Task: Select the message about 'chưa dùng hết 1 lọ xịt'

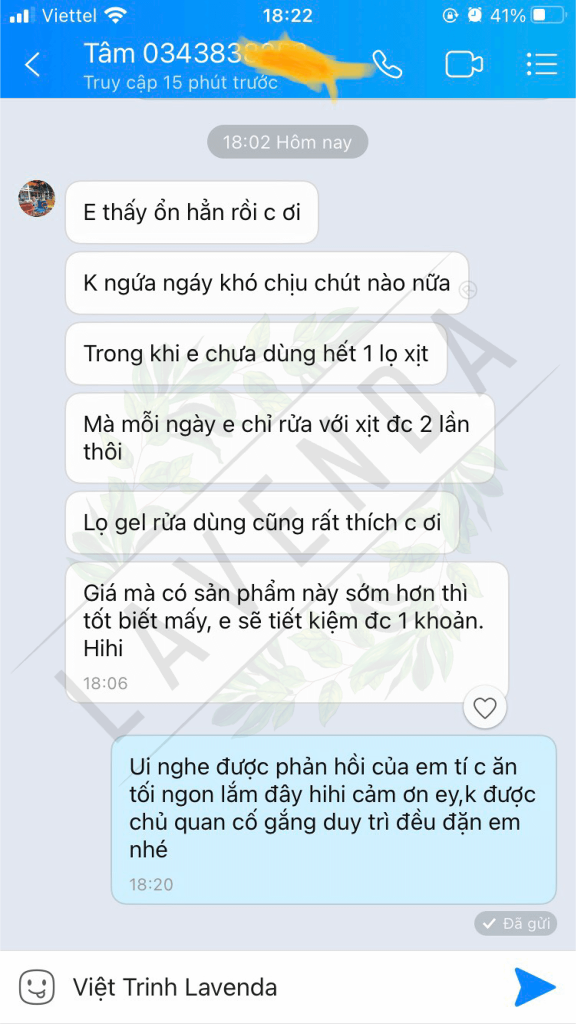Action: click(256, 353)
